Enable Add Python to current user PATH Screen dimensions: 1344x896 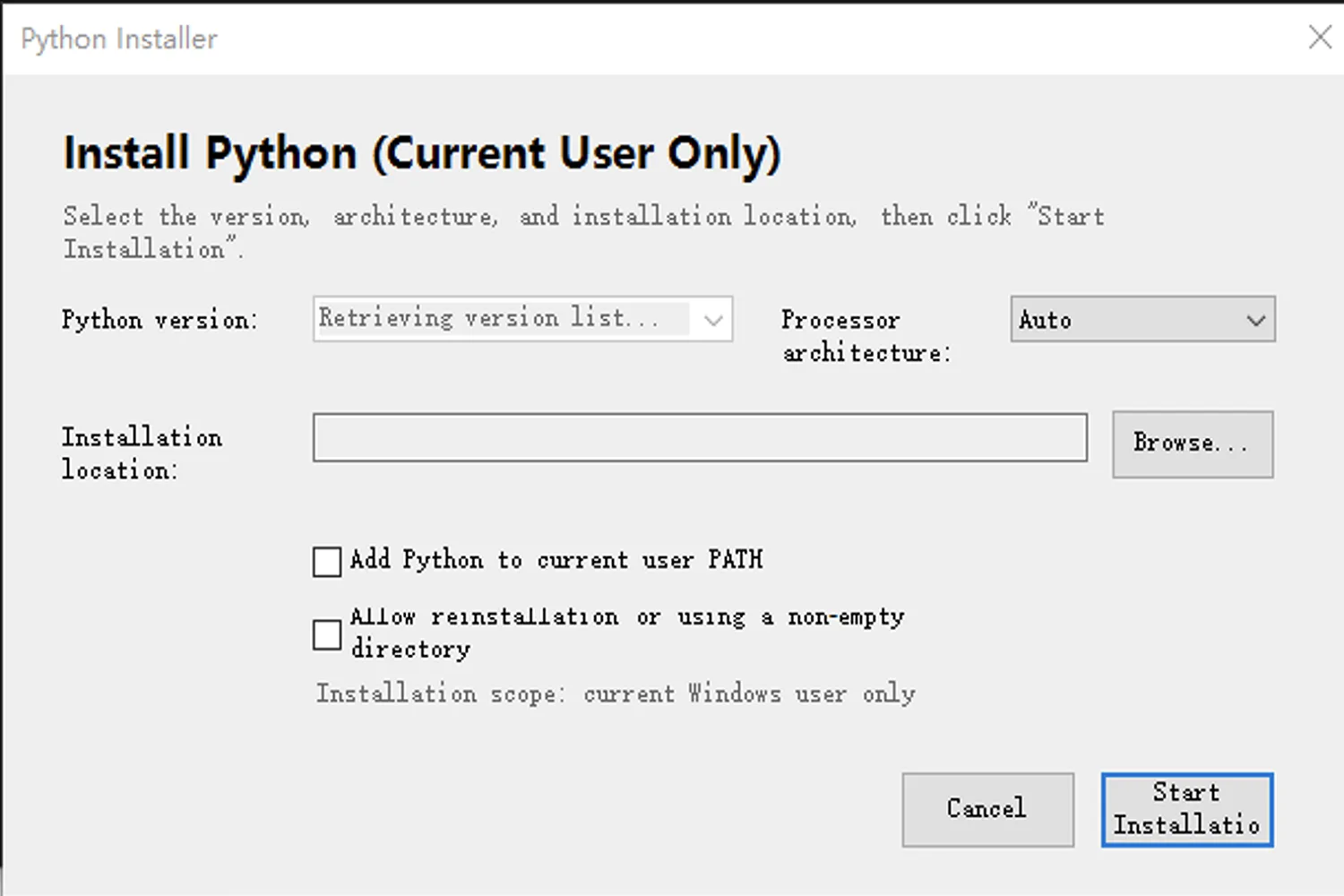click(327, 562)
